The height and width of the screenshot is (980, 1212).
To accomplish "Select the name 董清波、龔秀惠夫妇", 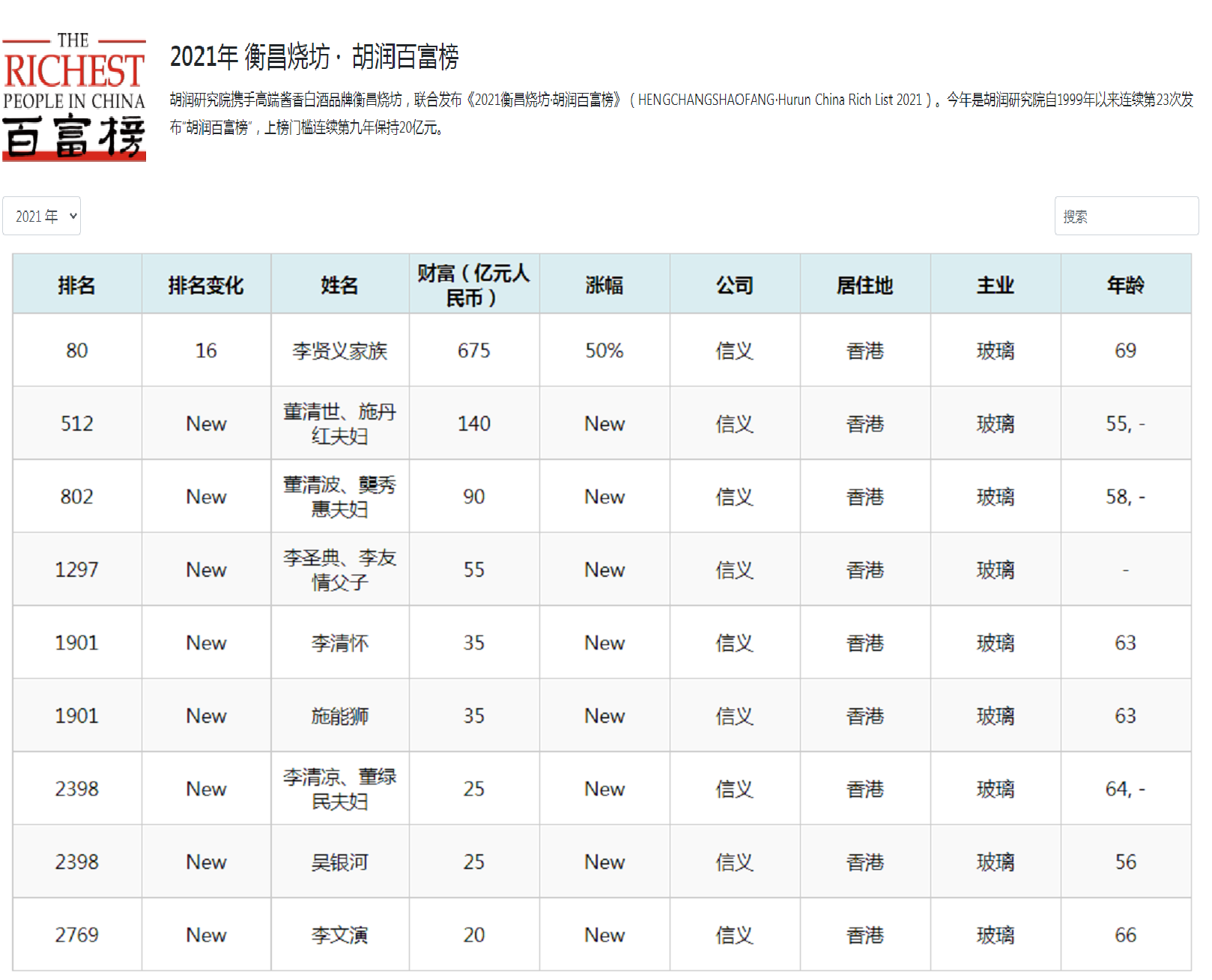I will [x=340, y=497].
